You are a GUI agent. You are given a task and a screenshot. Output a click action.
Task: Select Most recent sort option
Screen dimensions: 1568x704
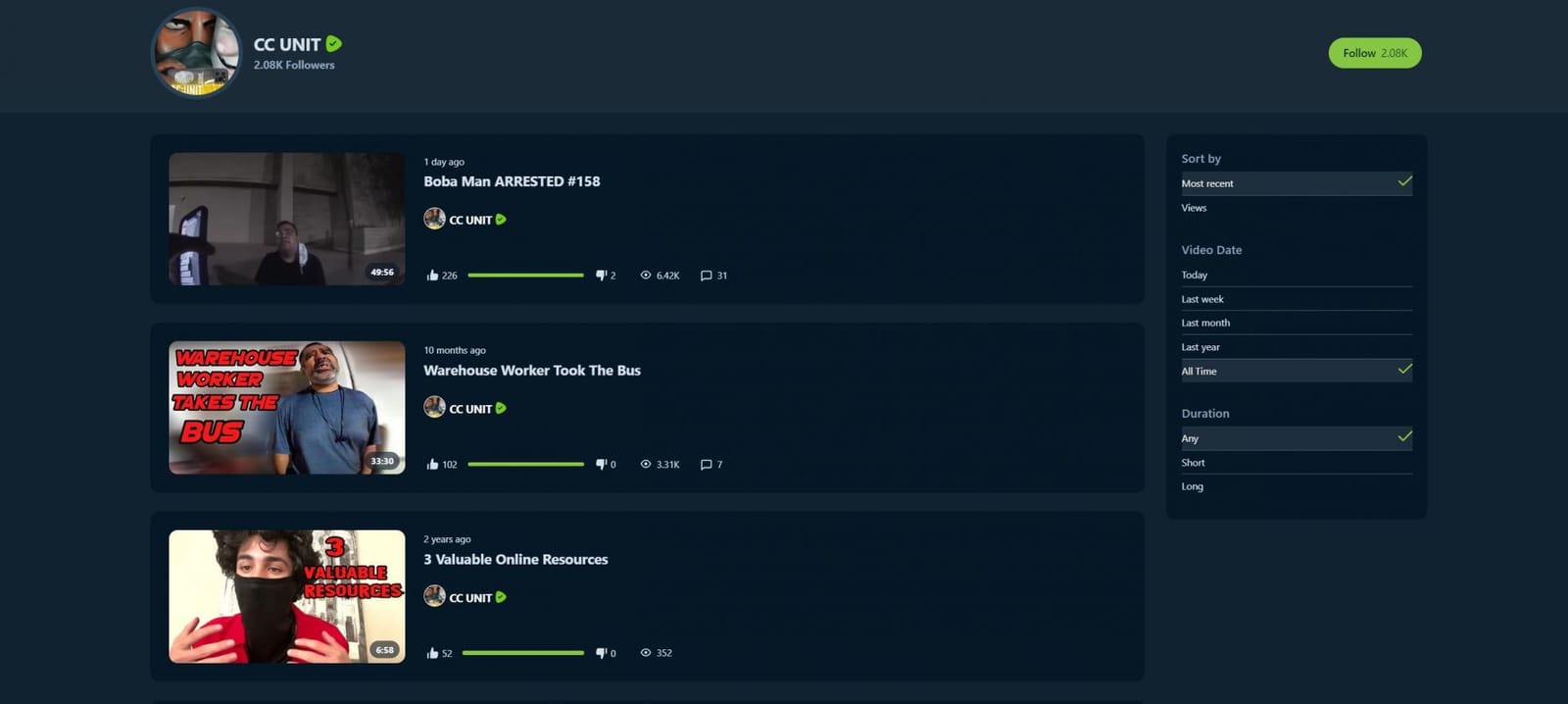click(1207, 183)
